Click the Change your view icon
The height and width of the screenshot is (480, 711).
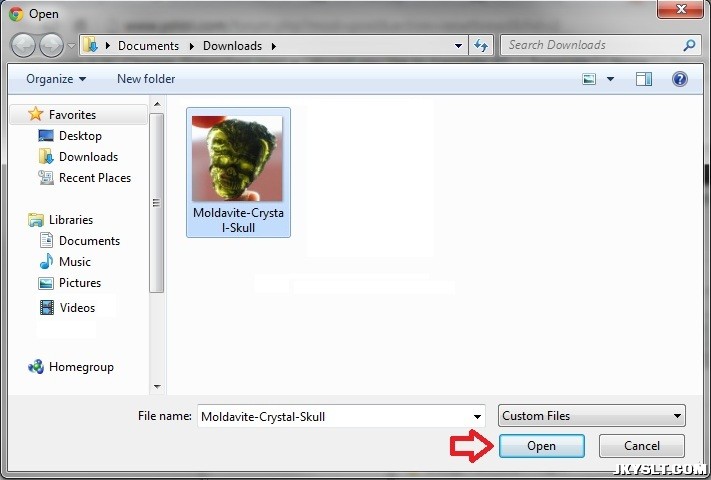coord(589,79)
